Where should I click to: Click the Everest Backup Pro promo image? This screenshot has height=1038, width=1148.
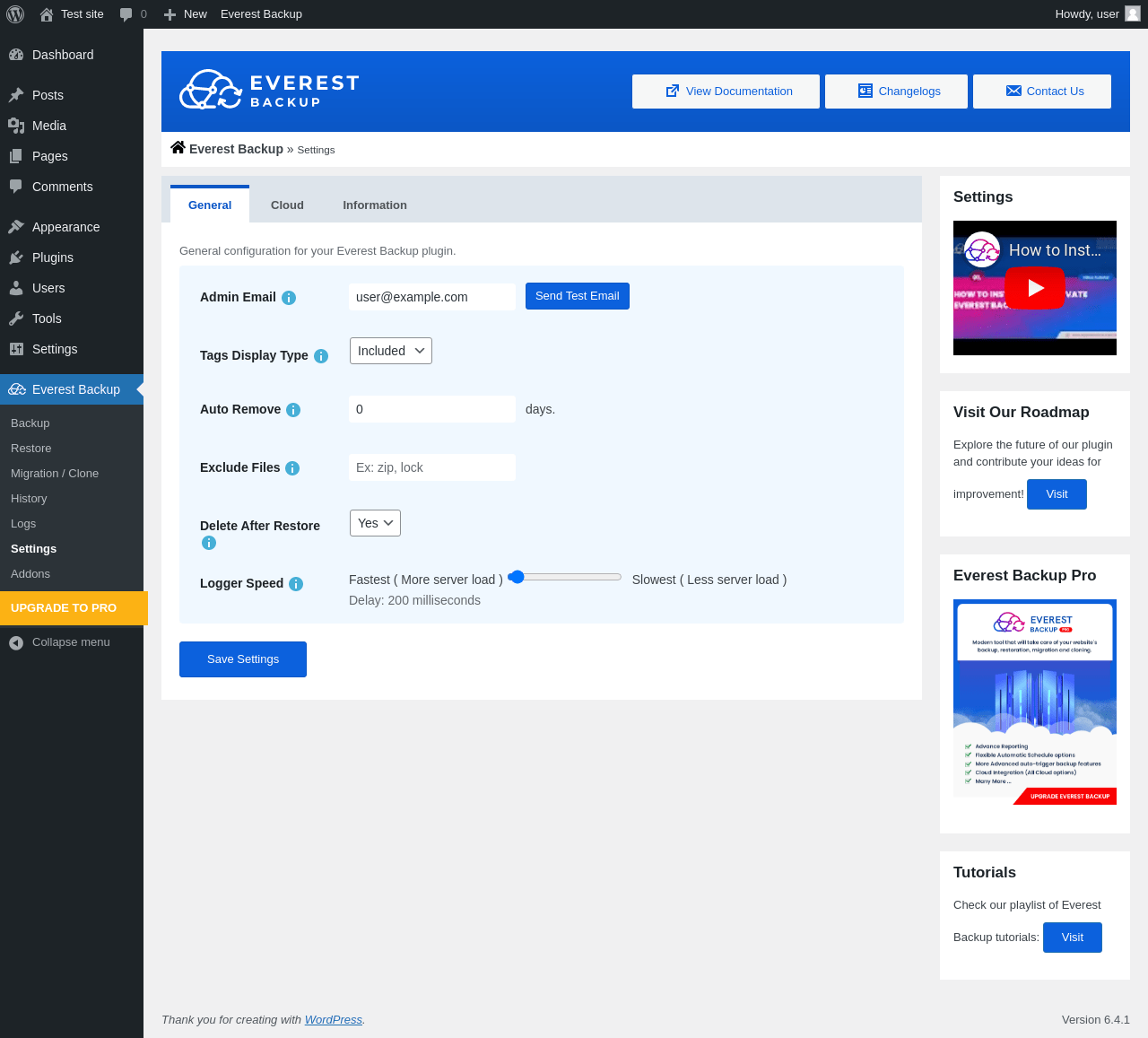pos(1035,702)
